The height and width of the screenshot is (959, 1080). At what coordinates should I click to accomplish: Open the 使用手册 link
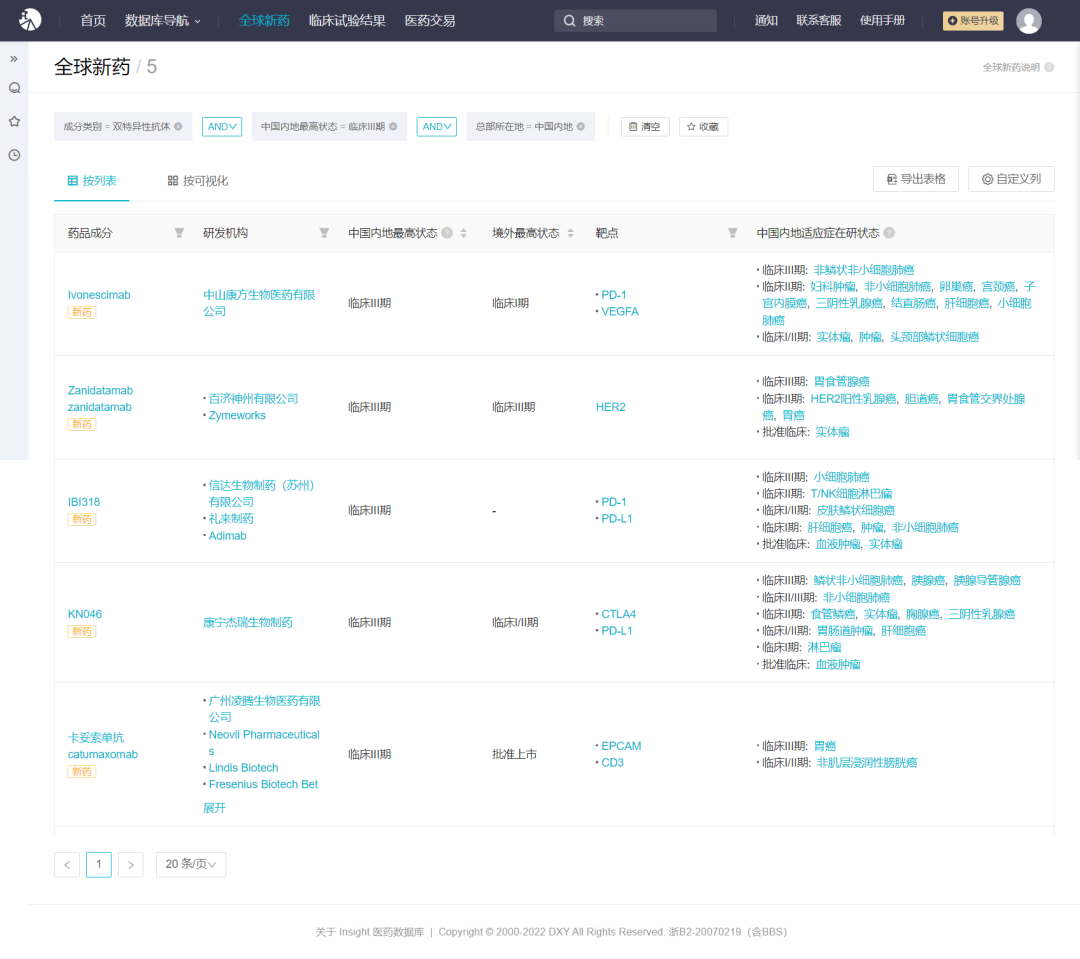click(882, 21)
